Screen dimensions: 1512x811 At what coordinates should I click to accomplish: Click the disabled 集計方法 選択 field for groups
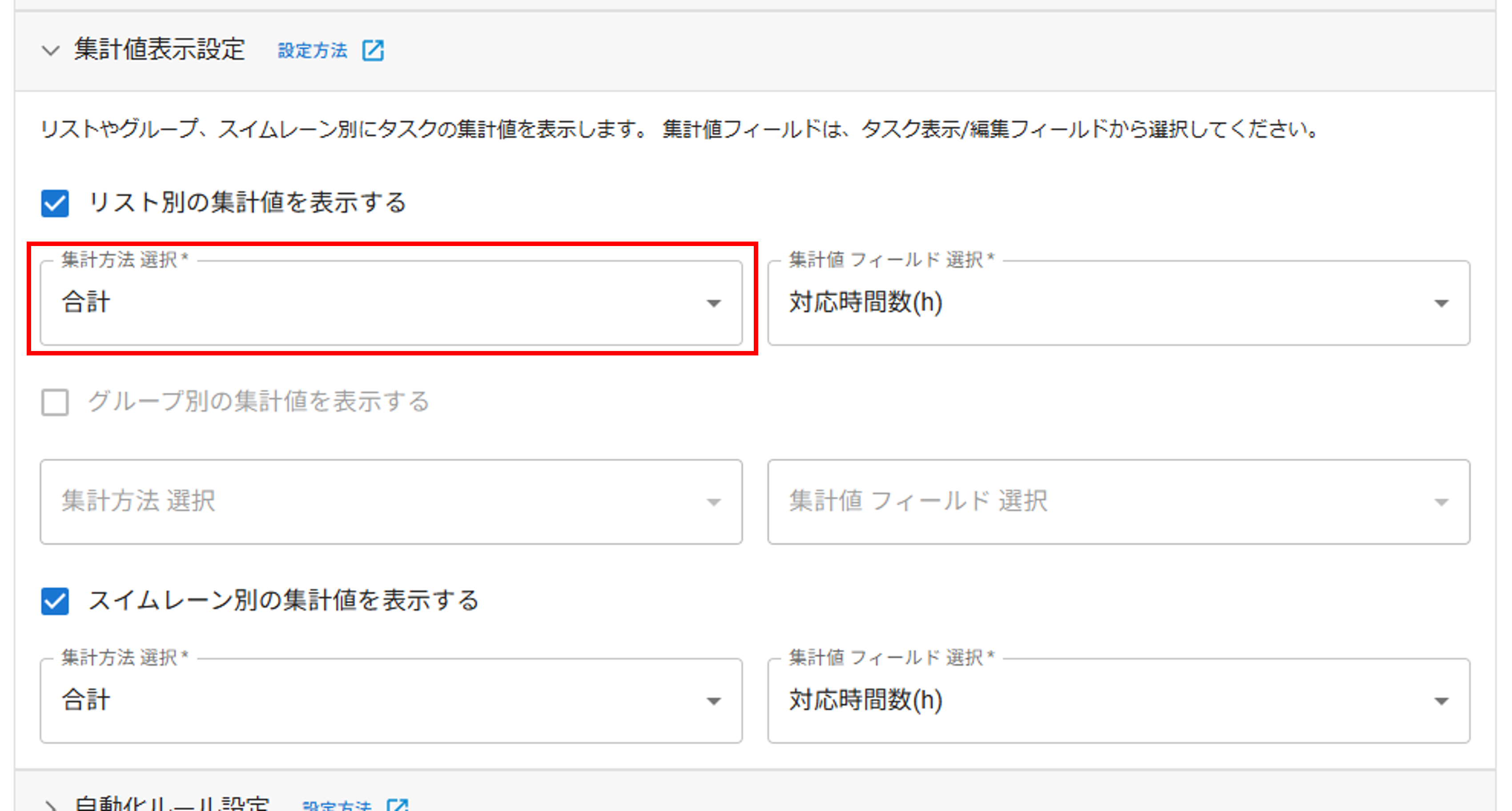[391, 501]
